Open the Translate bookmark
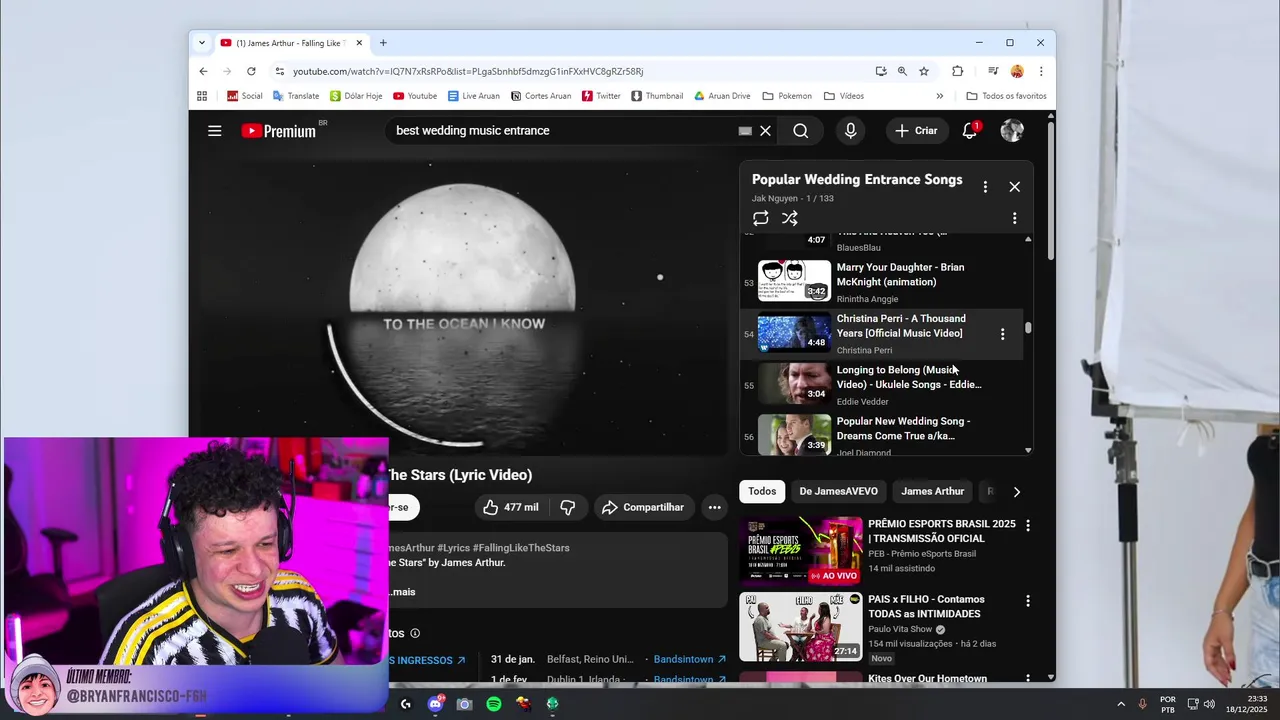This screenshot has height=720, width=1280. (x=295, y=96)
